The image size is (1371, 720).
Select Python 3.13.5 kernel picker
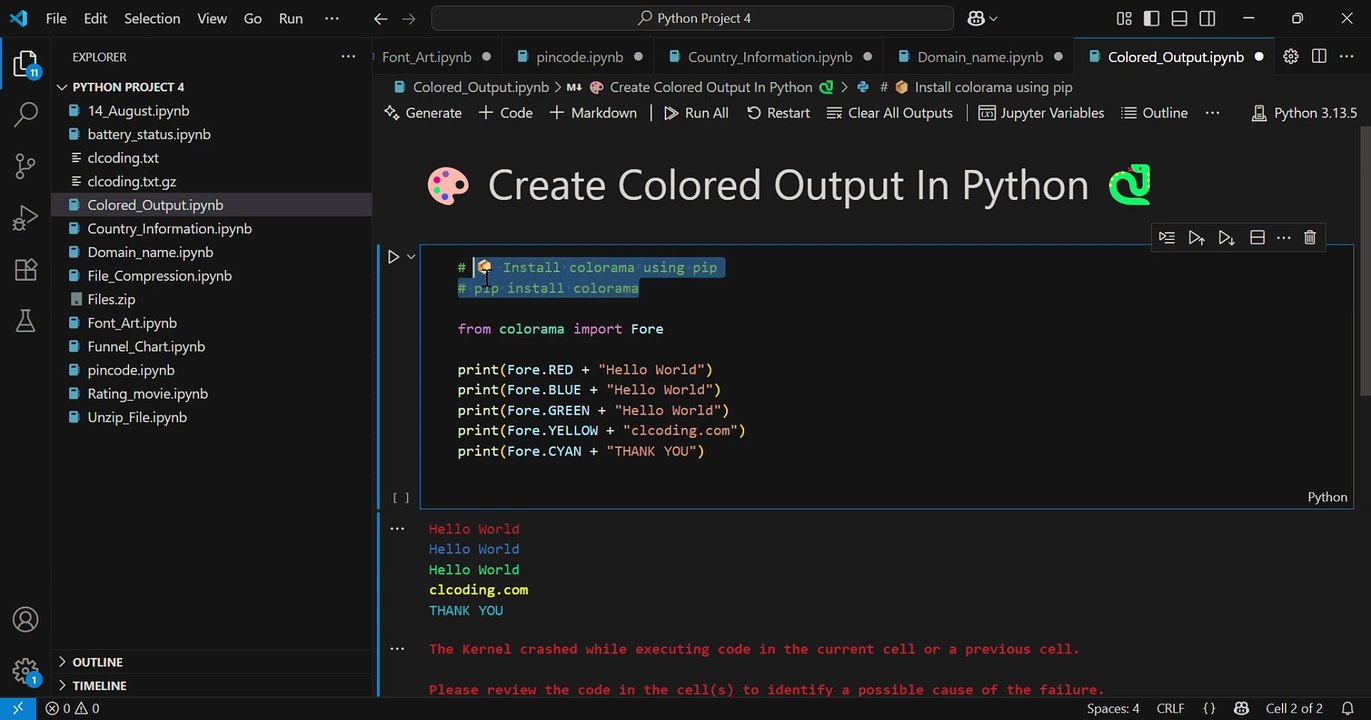click(1304, 113)
